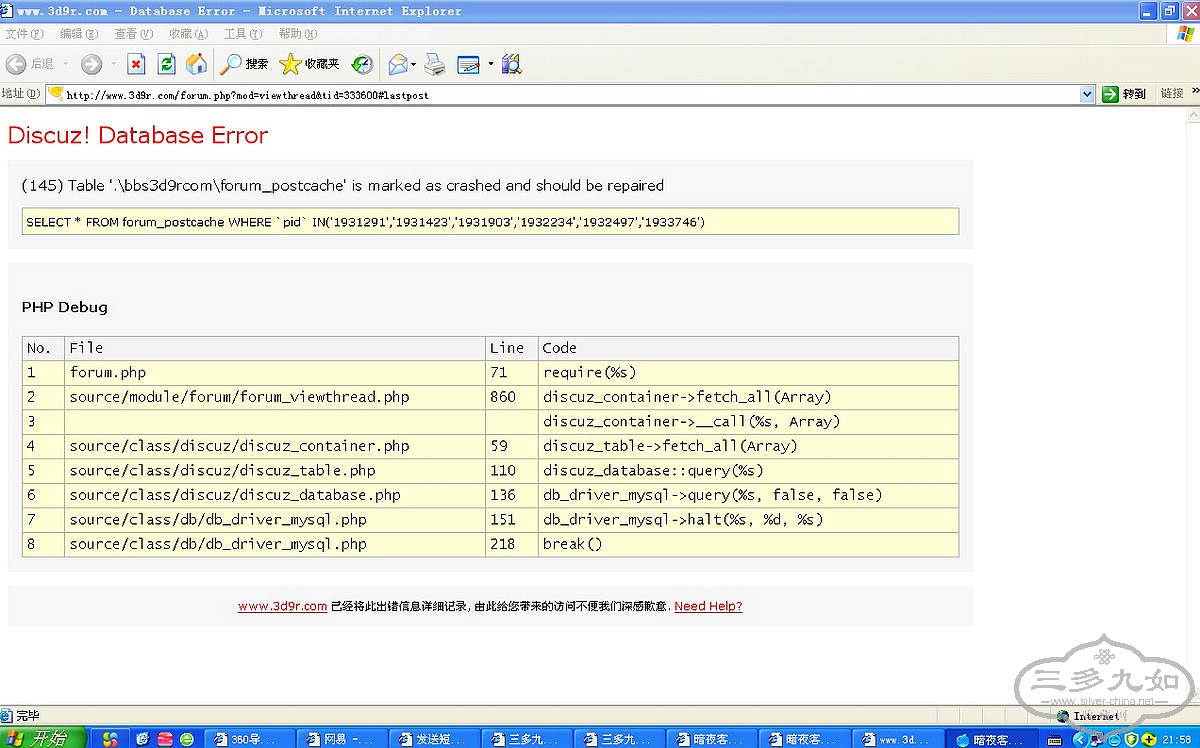This screenshot has width=1200, height=748.
Task: Open the 收藏(A) menu
Action: coord(188,34)
